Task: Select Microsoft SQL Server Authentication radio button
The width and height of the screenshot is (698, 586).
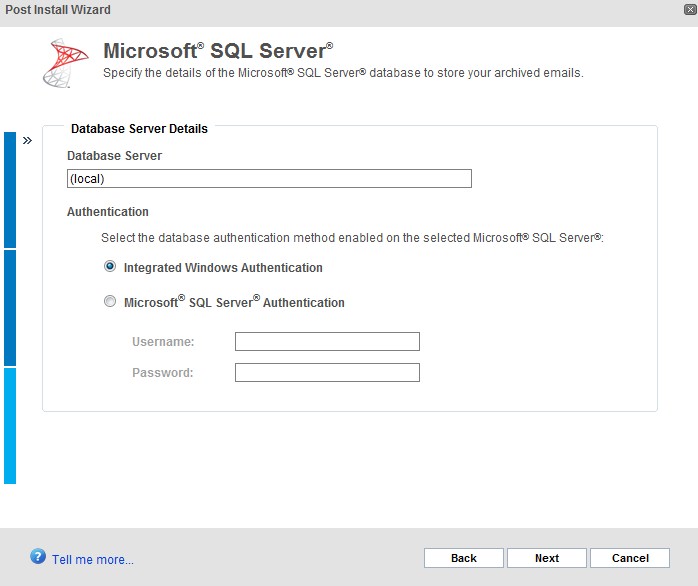Action: (x=110, y=301)
